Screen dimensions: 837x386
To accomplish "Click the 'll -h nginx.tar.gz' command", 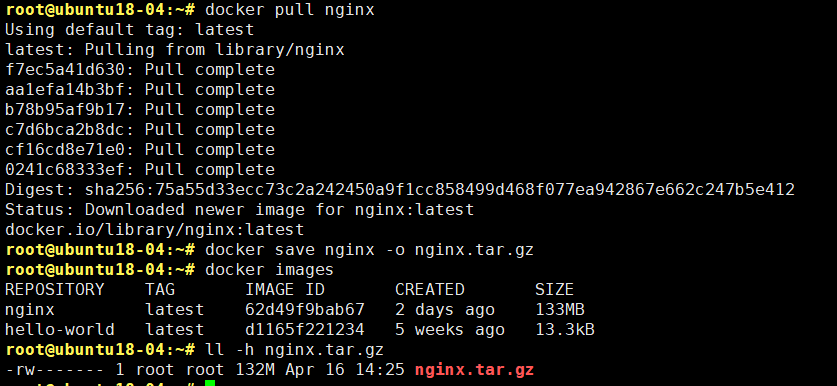I will [x=295, y=350].
